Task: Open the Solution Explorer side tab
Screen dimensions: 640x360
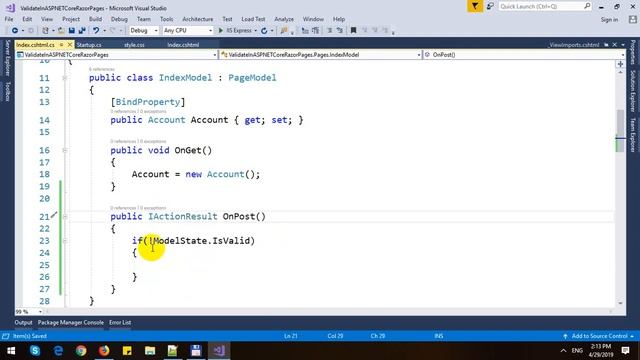Action: pyautogui.click(x=633, y=91)
